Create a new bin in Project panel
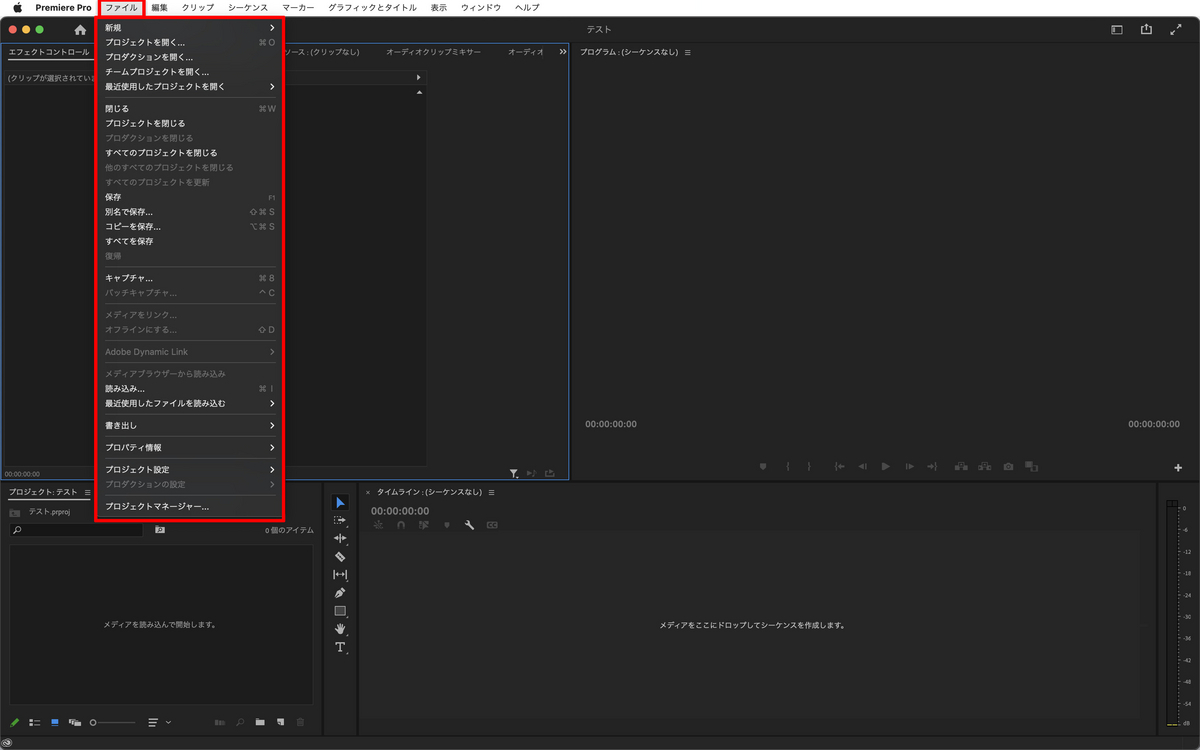This screenshot has height=750, width=1200. (x=260, y=722)
